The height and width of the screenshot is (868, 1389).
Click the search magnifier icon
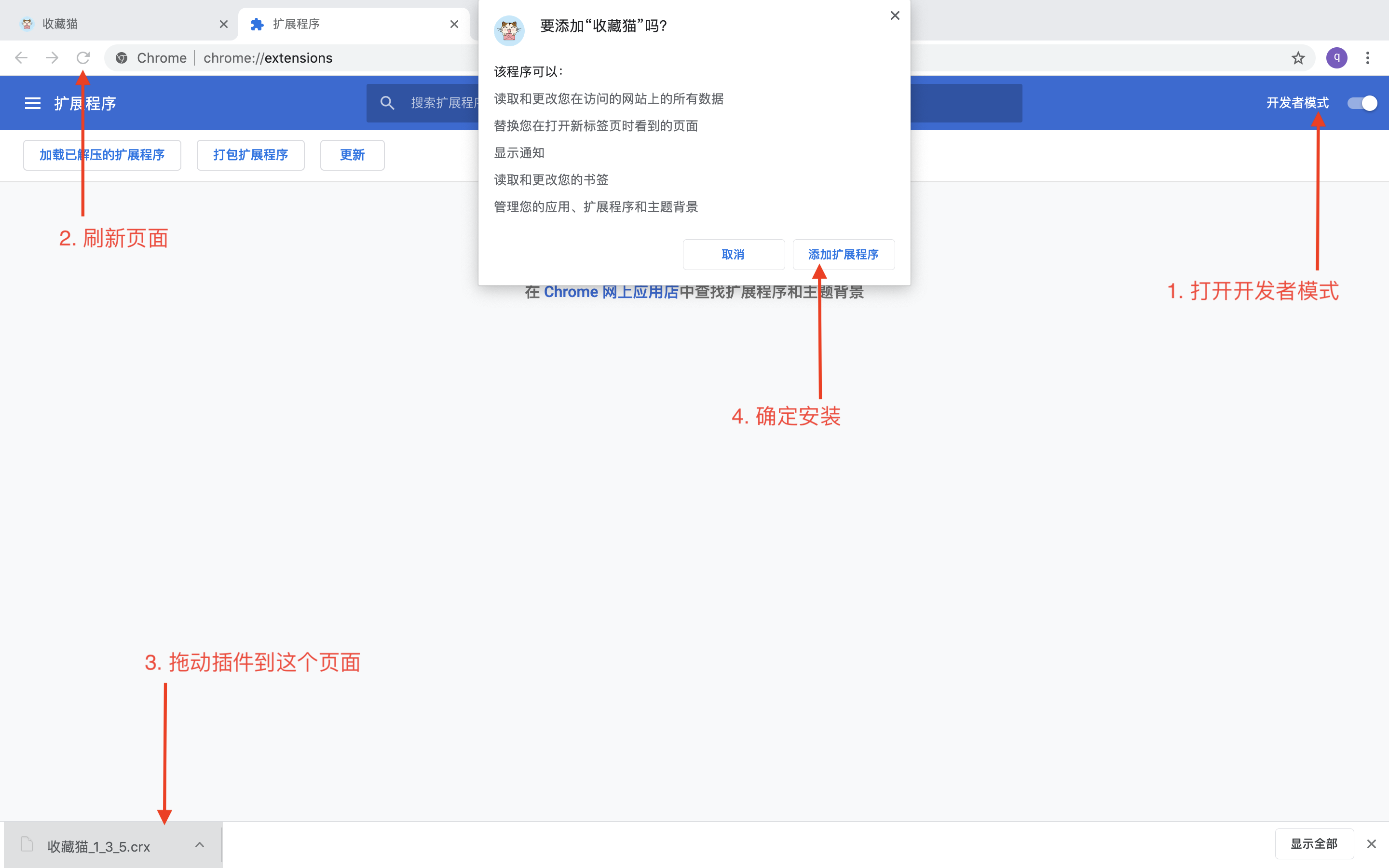[387, 103]
